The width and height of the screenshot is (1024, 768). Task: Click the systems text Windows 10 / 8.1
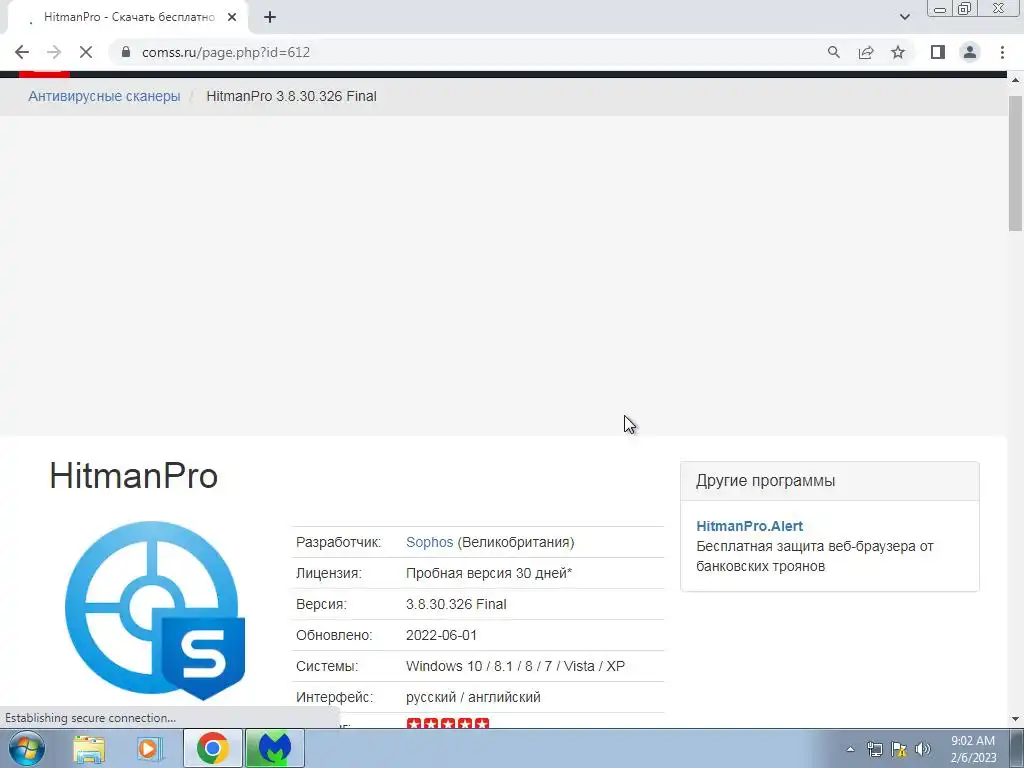pyautogui.click(x=515, y=666)
